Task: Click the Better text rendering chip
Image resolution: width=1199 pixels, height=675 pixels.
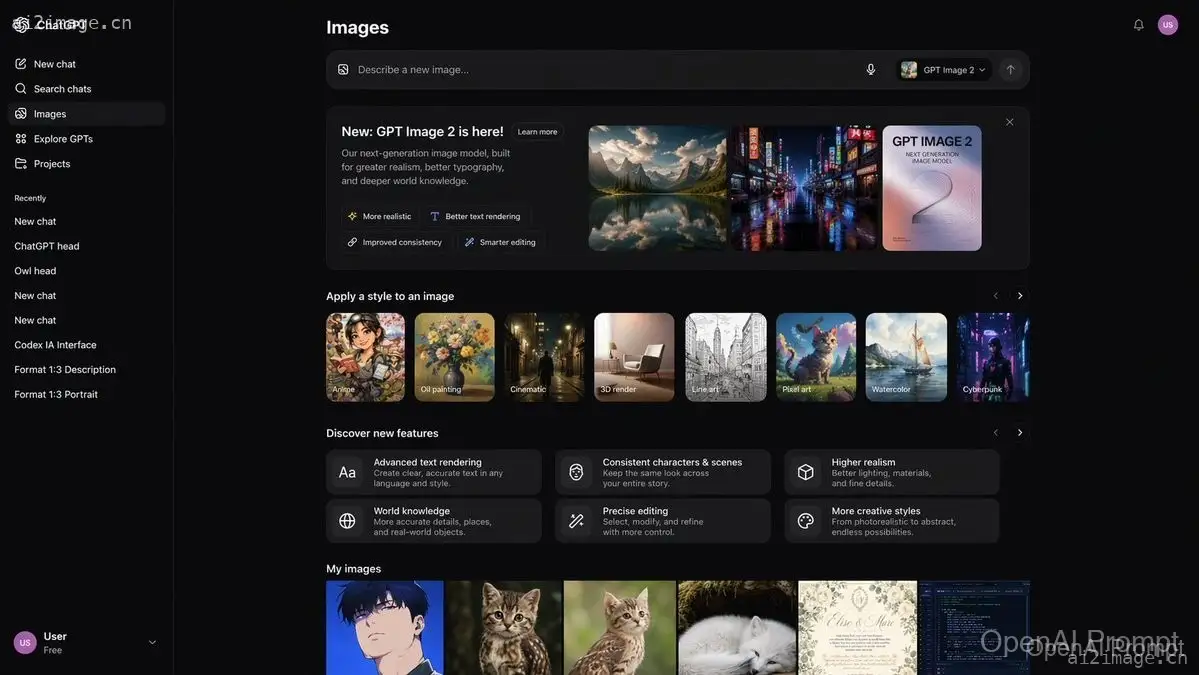Action: pos(476,216)
